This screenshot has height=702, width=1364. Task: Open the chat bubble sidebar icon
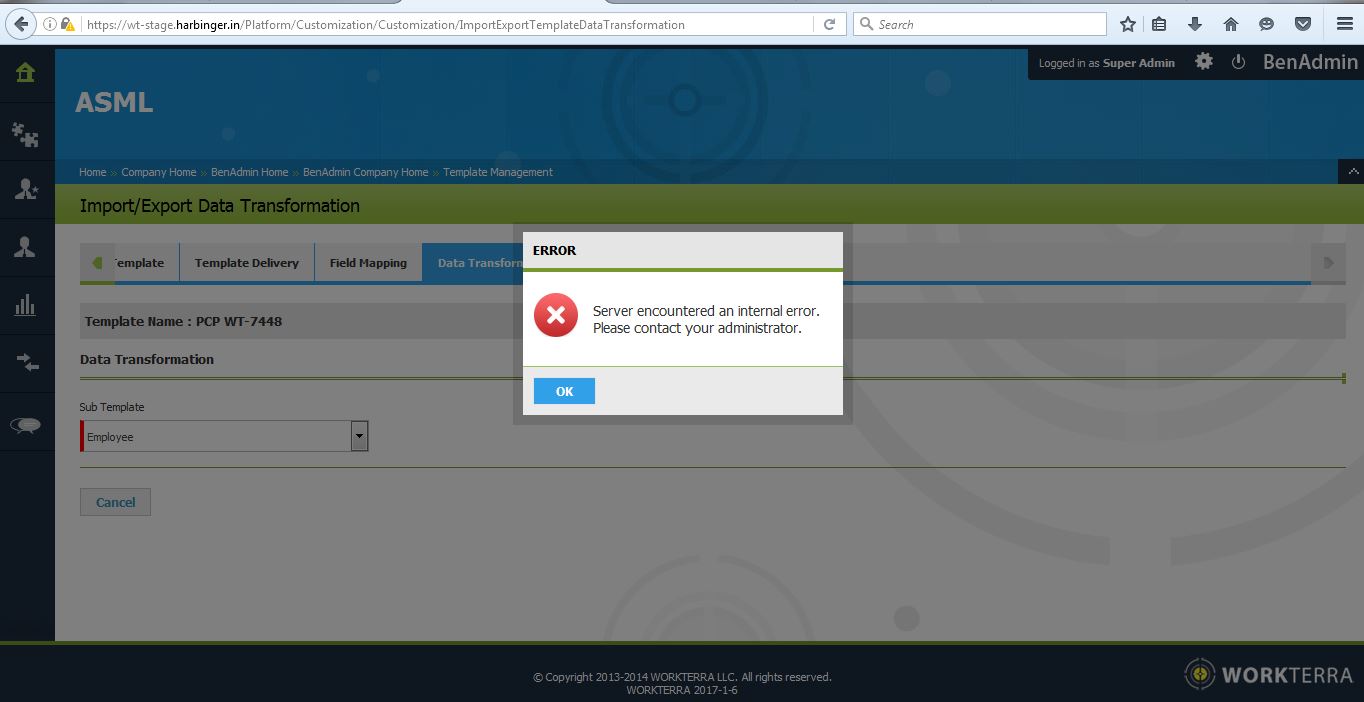pos(25,425)
